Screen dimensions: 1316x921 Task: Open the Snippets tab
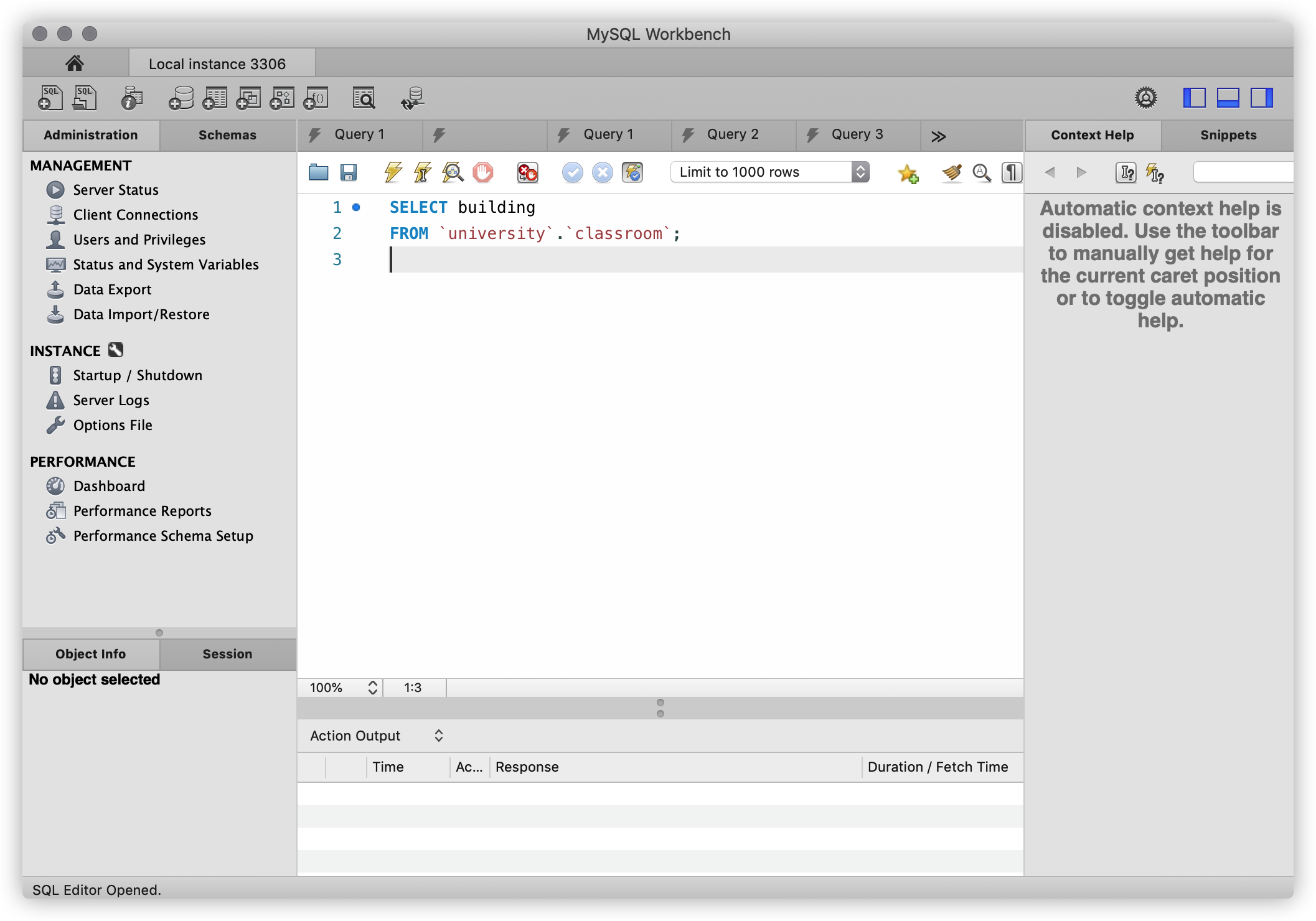1228,135
